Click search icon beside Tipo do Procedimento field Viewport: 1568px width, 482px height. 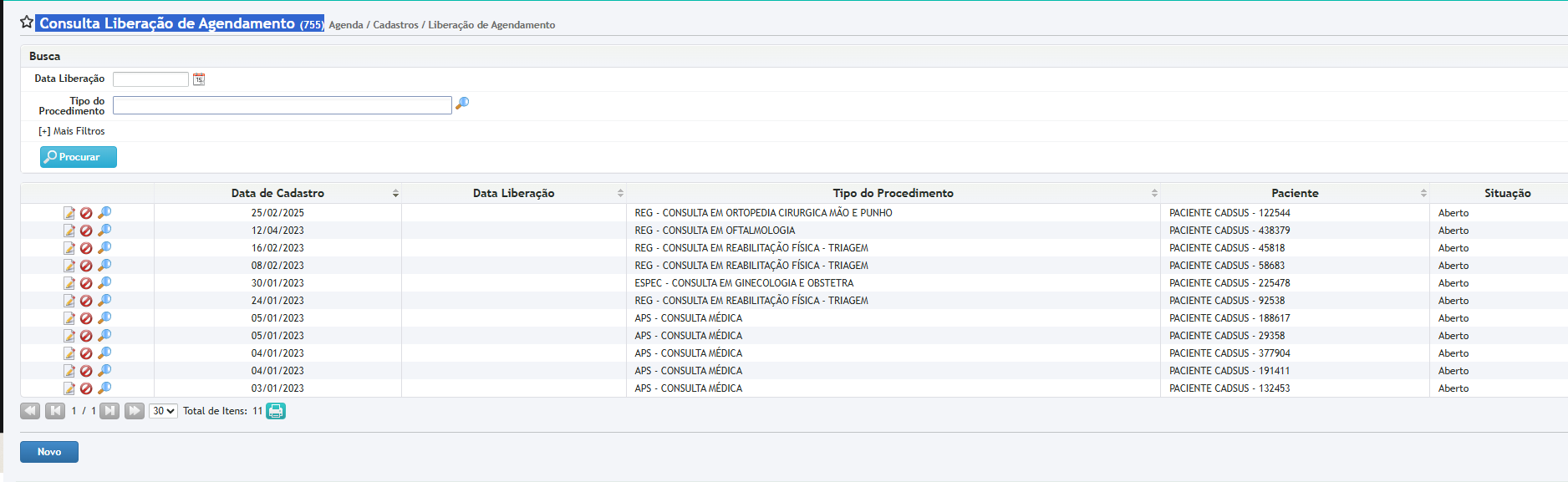click(x=462, y=104)
